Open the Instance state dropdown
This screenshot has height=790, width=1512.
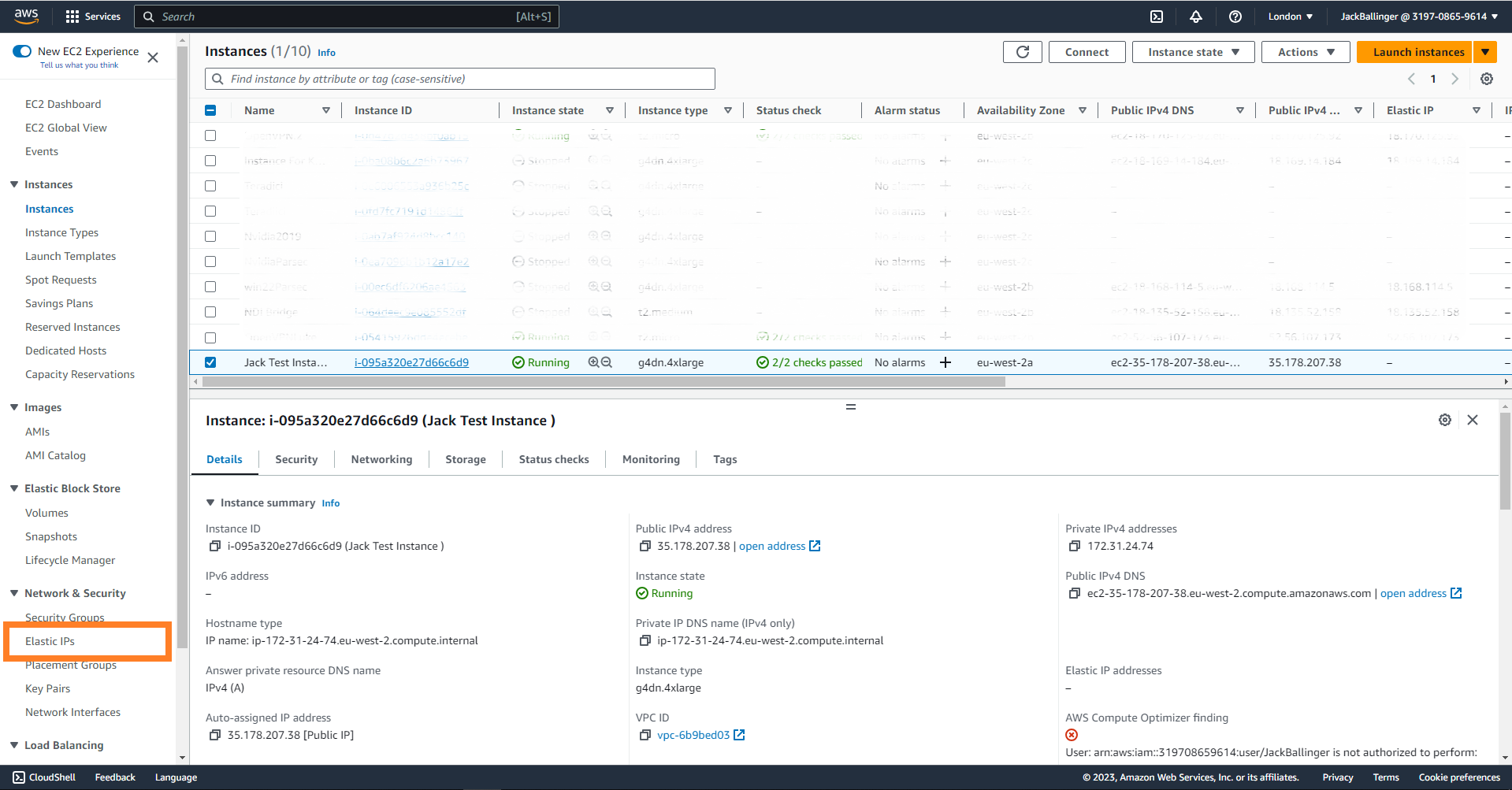click(1192, 52)
